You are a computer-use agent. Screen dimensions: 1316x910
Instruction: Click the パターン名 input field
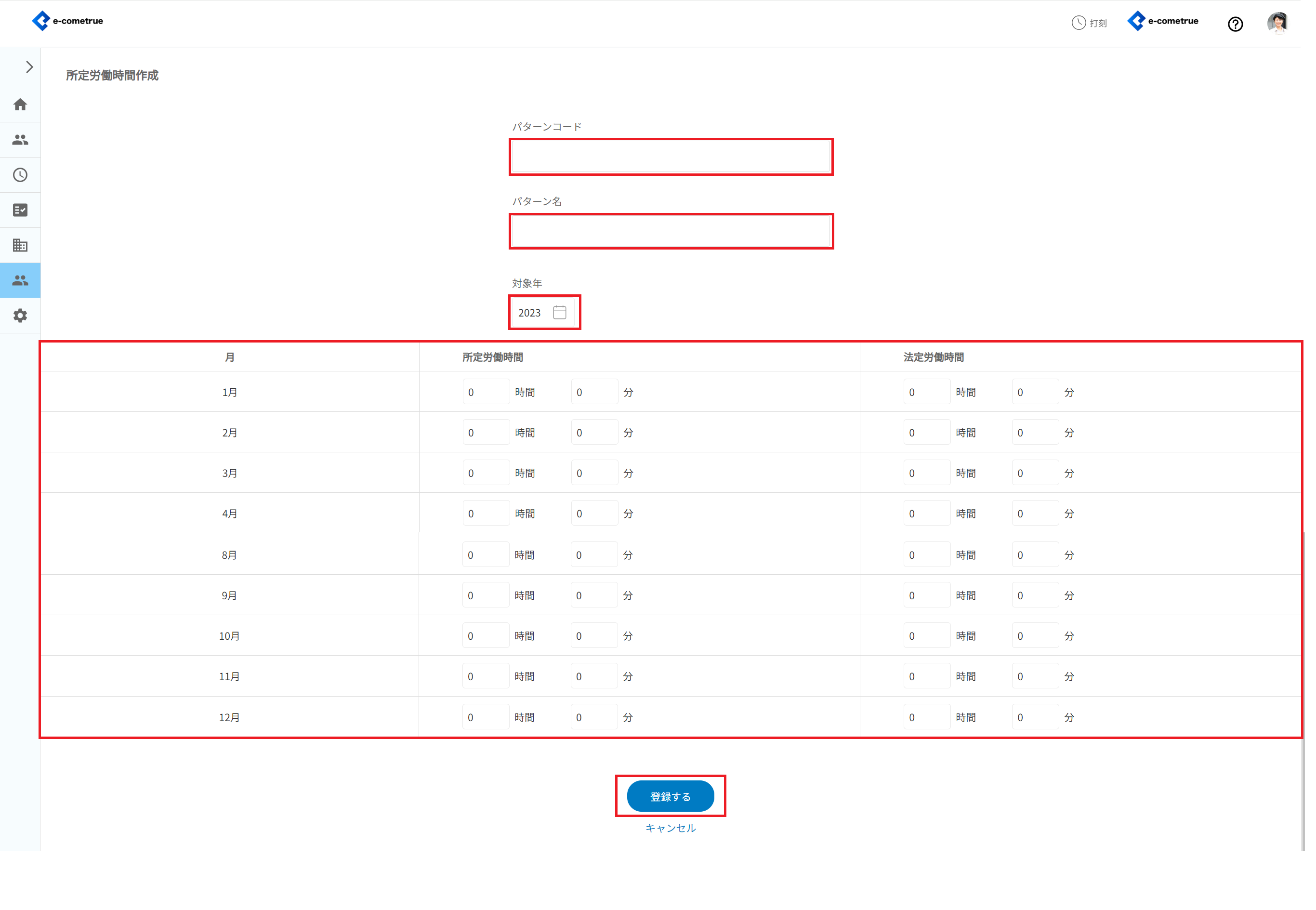pyautogui.click(x=671, y=232)
